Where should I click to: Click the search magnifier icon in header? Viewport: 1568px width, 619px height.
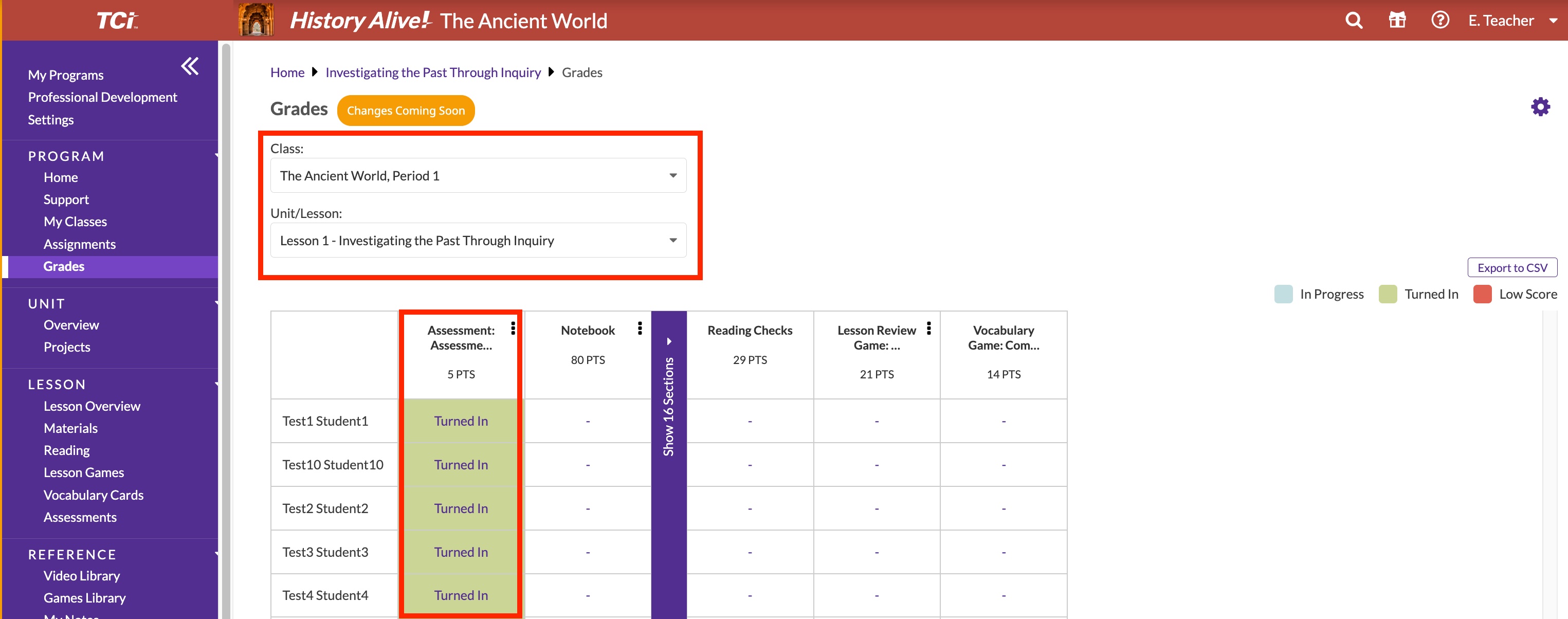(1353, 21)
